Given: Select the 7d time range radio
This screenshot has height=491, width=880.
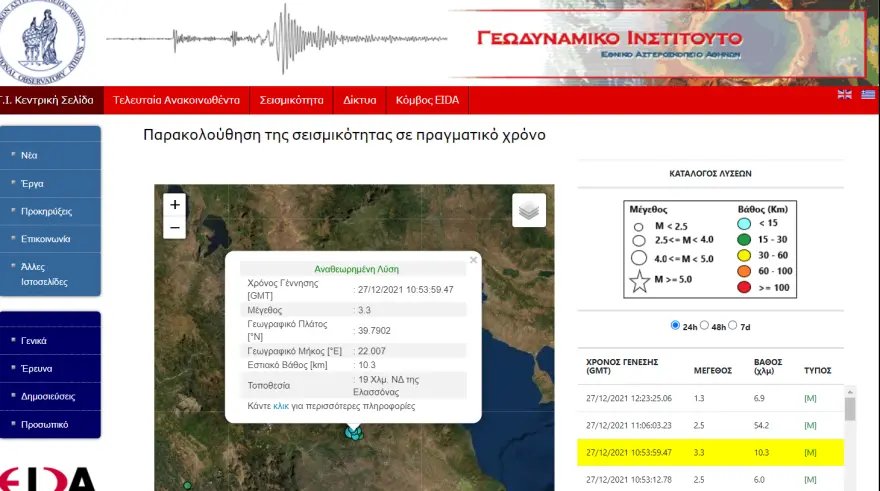Looking at the screenshot, I should pyautogui.click(x=733, y=326).
